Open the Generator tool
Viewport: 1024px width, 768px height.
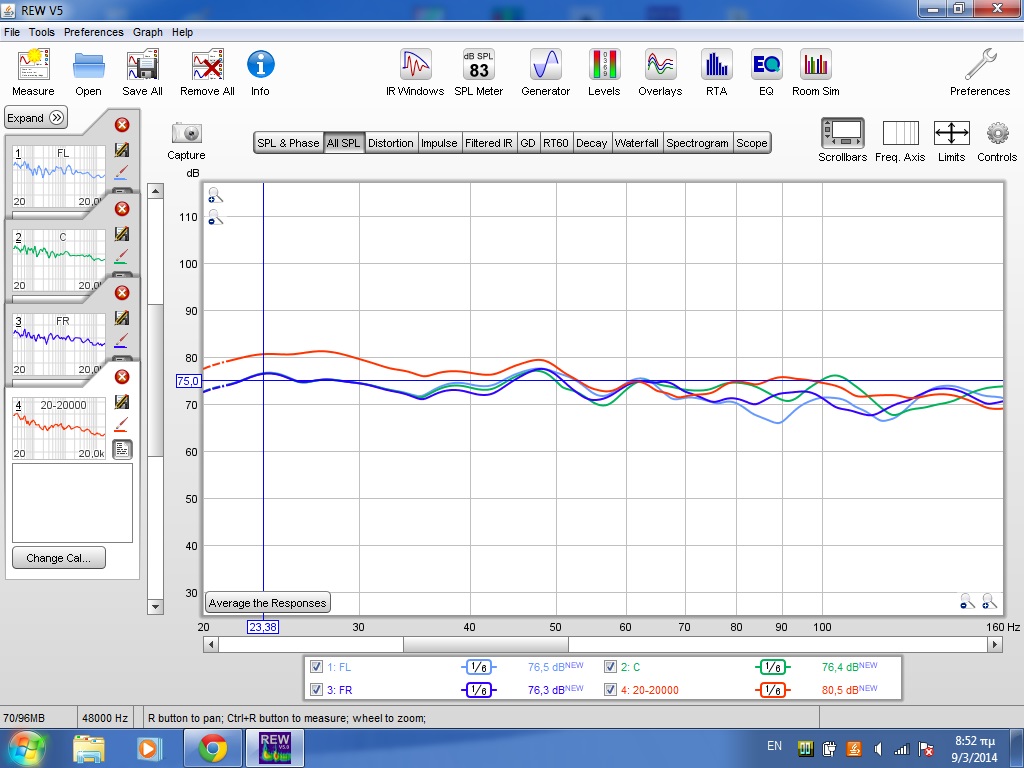click(545, 66)
